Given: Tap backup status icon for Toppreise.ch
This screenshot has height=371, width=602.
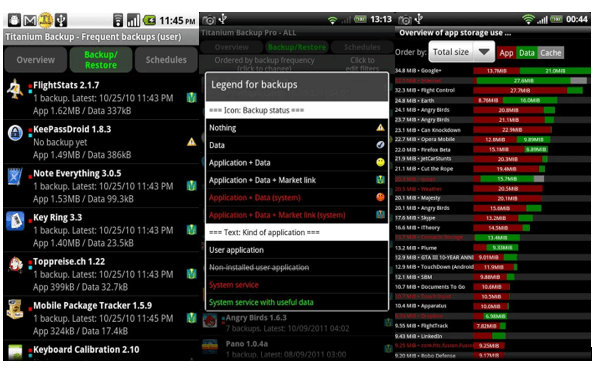Looking at the screenshot, I should pyautogui.click(x=191, y=274).
